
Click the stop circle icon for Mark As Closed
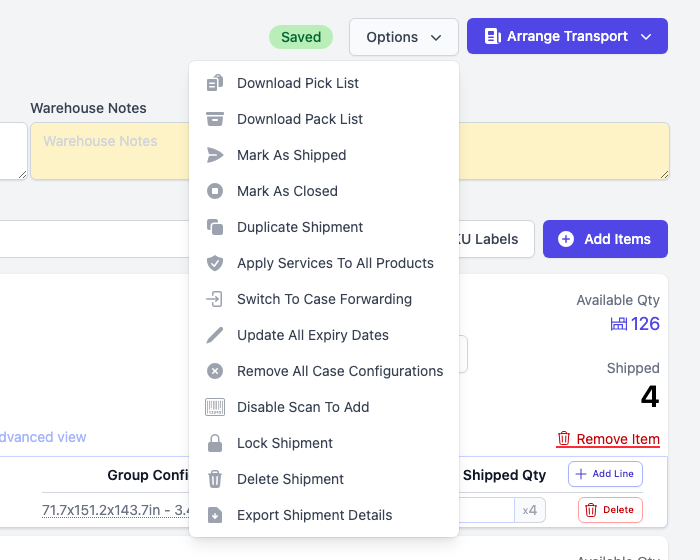pyautogui.click(x=215, y=191)
